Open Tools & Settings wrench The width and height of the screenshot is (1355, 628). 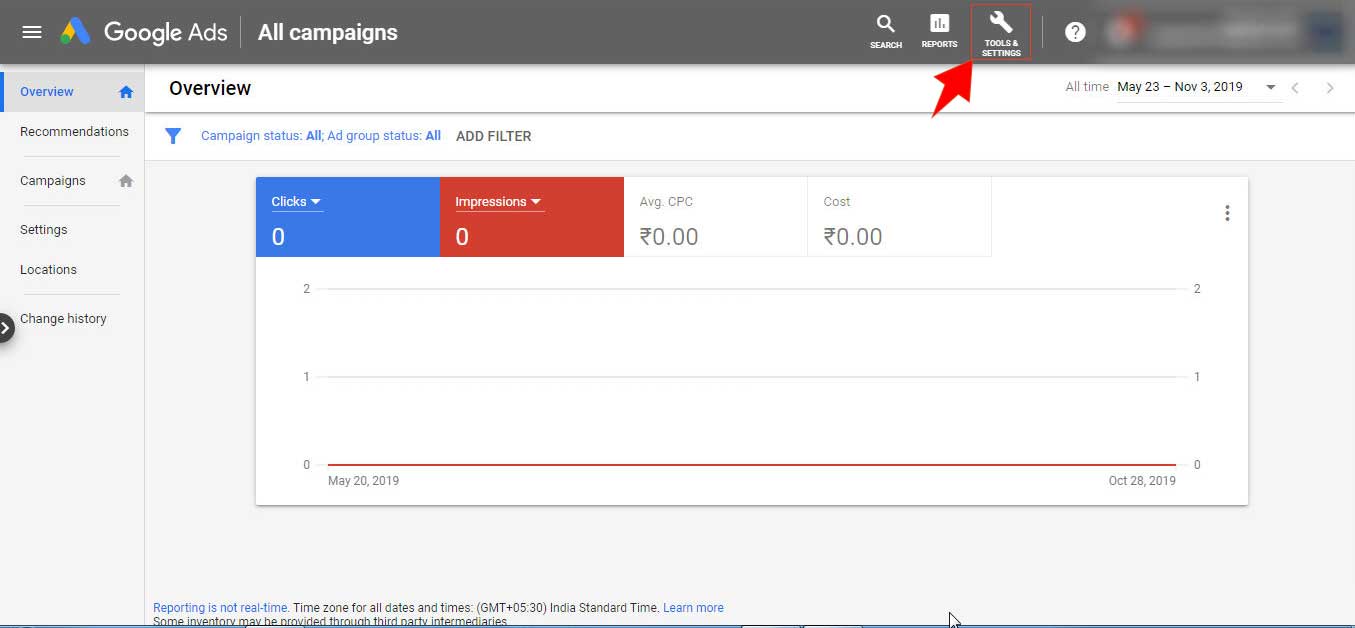1000,32
